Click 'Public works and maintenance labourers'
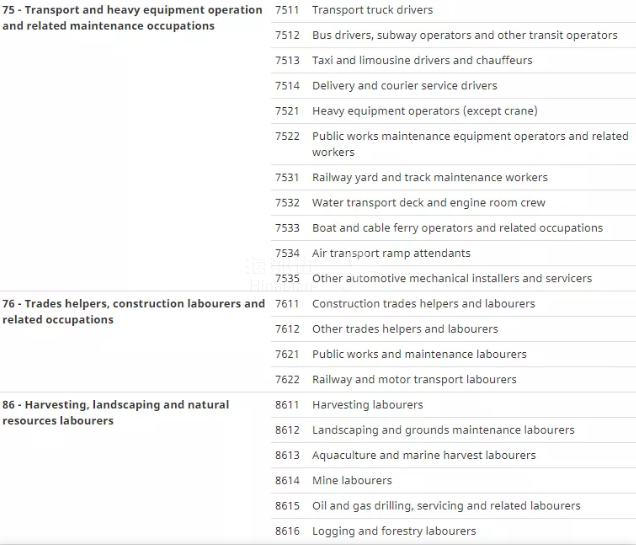This screenshot has width=636, height=545. point(419,354)
